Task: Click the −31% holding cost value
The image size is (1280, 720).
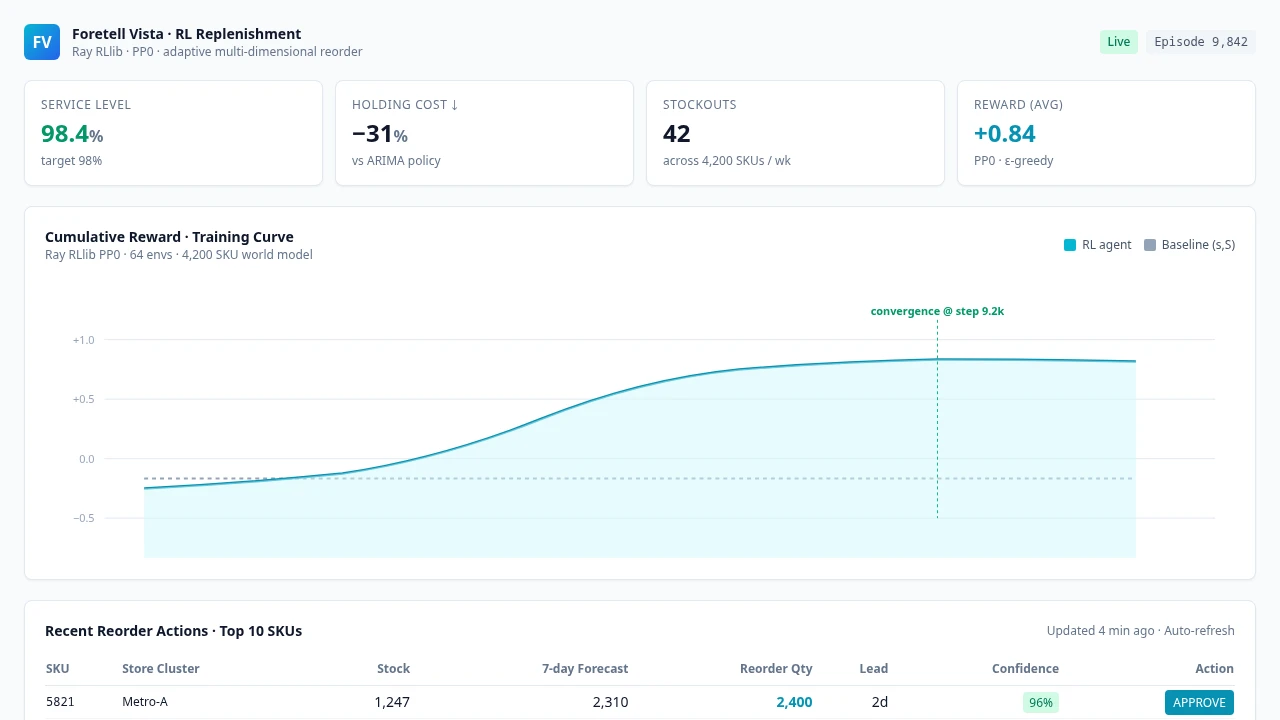Action: tap(380, 134)
